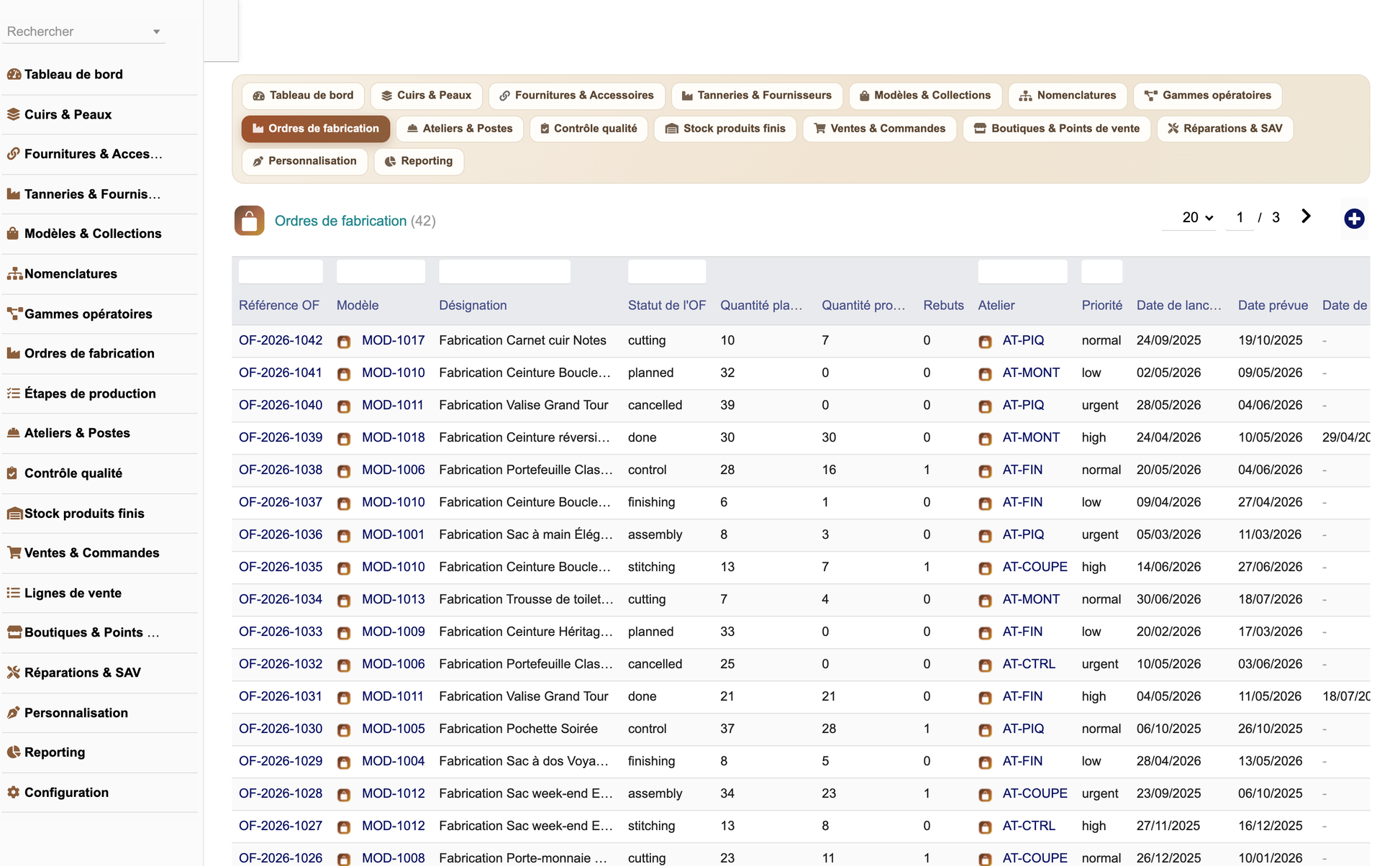Click Réparations & SAV sidebar tools icon
Screen dimensions: 1400x866
[14, 673]
